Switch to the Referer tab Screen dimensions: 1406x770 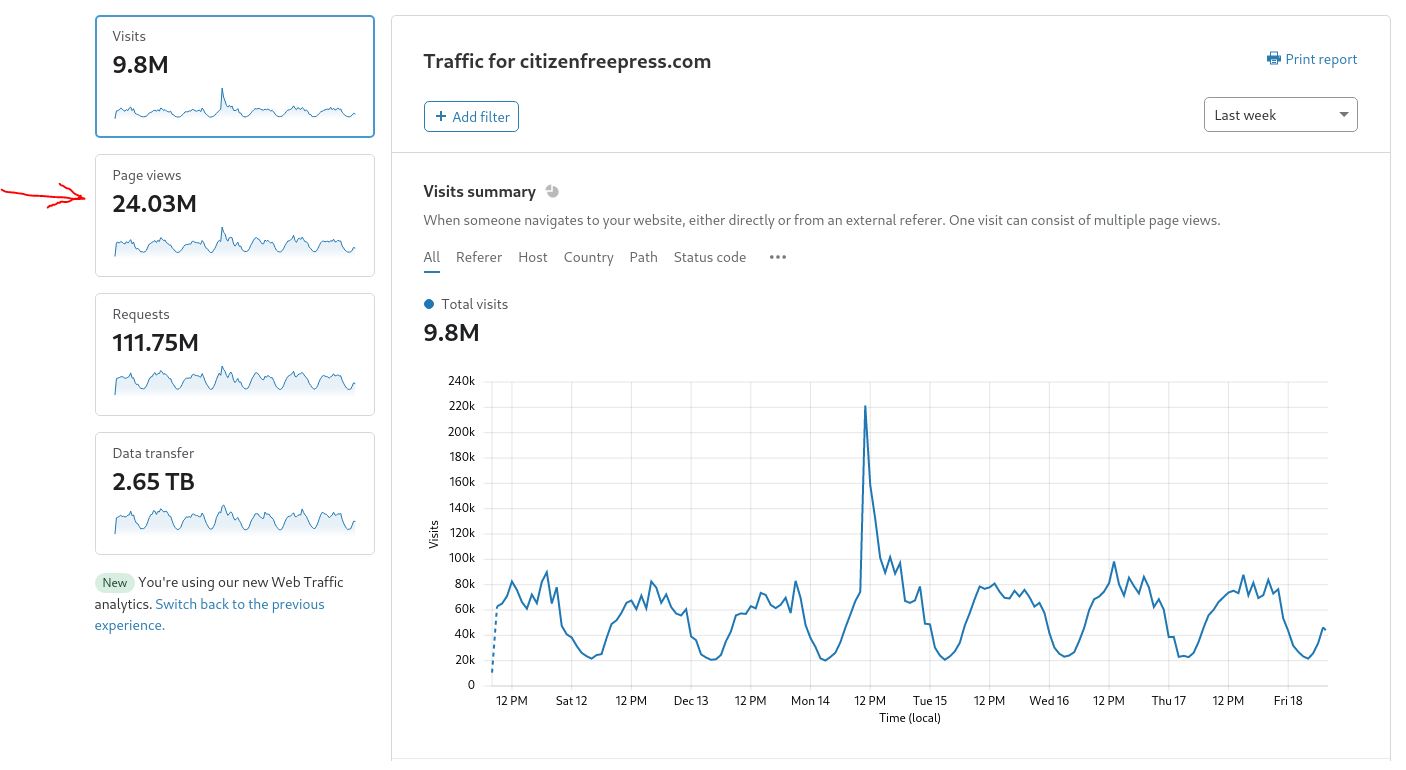point(479,257)
